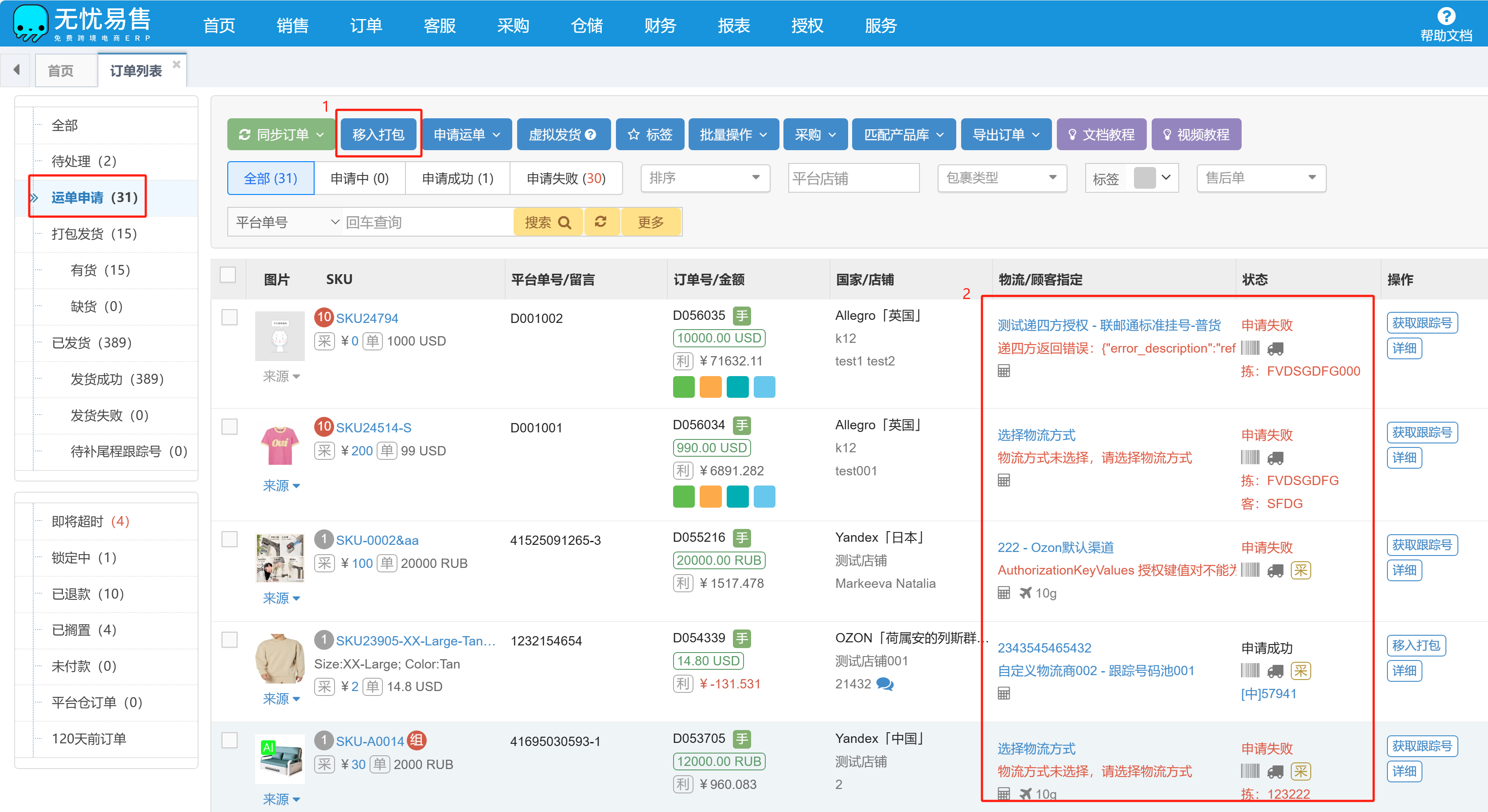Viewport: 1488px width, 812px height.
Task: Click the 手 badge next to D056035
Action: click(x=742, y=316)
